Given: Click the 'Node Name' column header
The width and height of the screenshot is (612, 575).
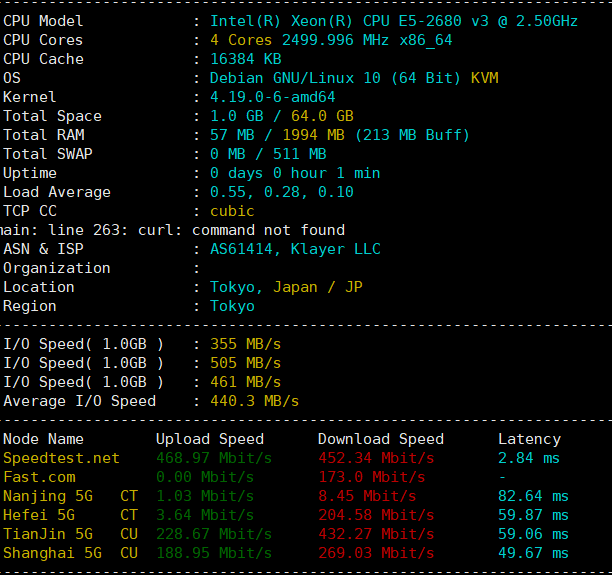Looking at the screenshot, I should coord(43,439).
